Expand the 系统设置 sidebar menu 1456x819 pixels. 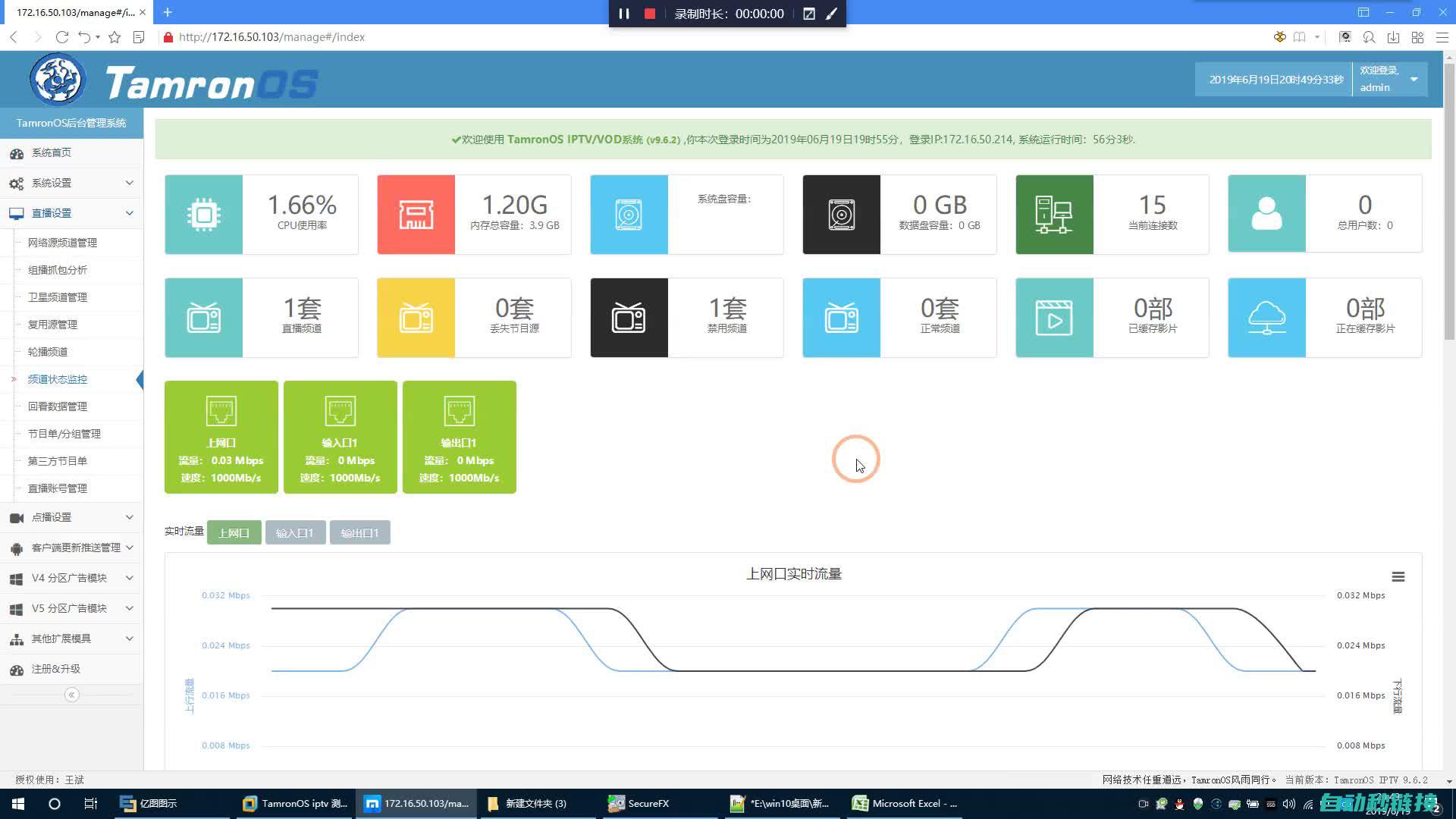[x=71, y=183]
